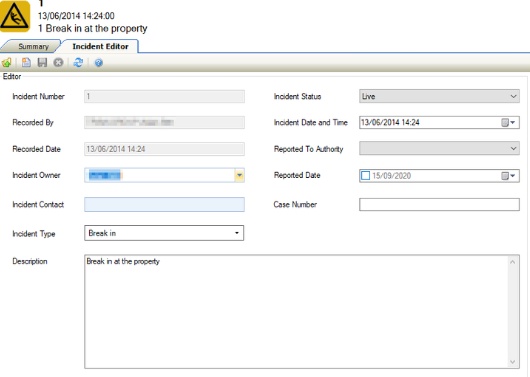
Task: Click the header date '13/06/2014 14:24:00'
Action: [76, 16]
